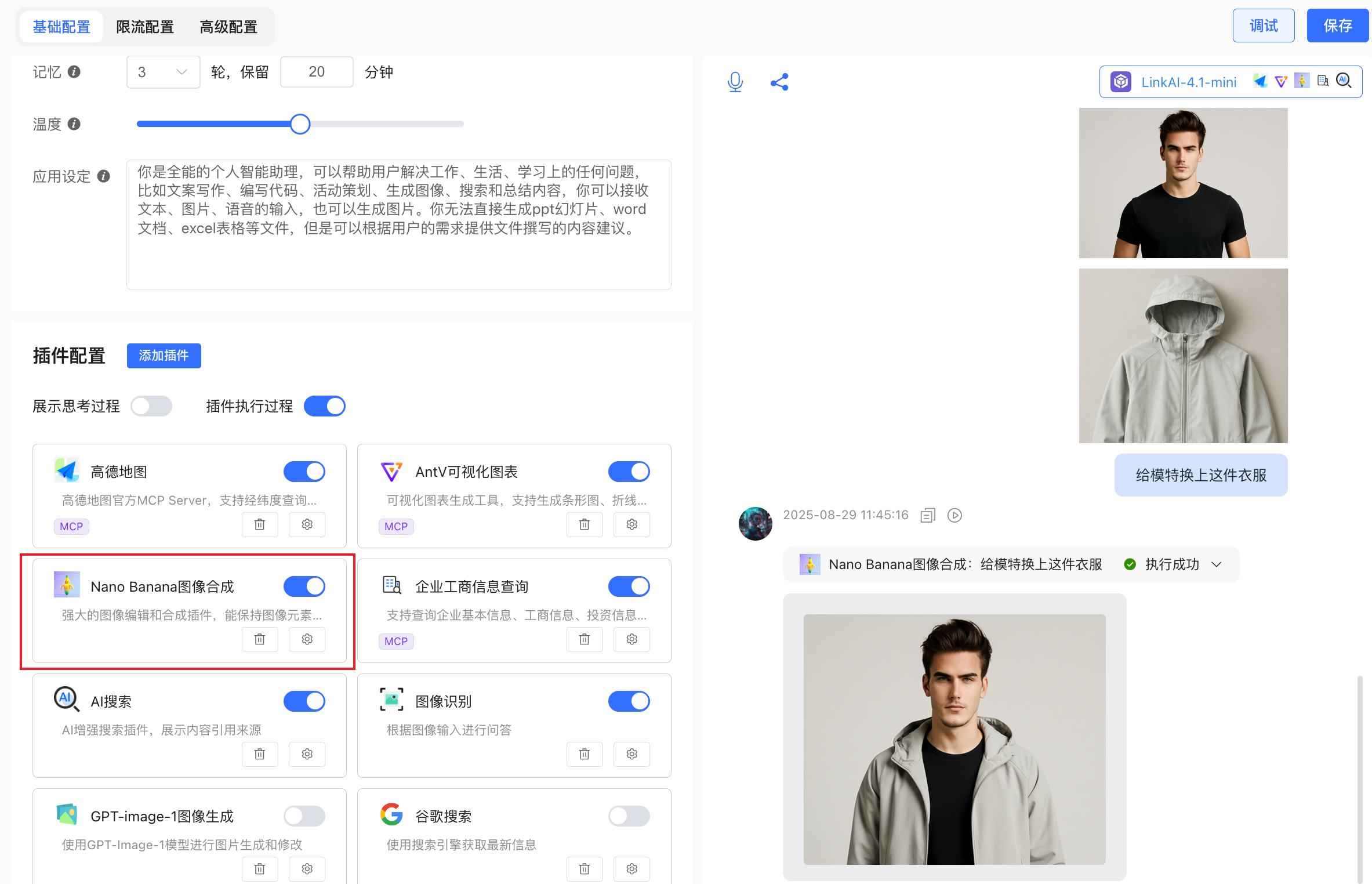
Task: Click the bot avatar in chat reply
Action: point(755,523)
